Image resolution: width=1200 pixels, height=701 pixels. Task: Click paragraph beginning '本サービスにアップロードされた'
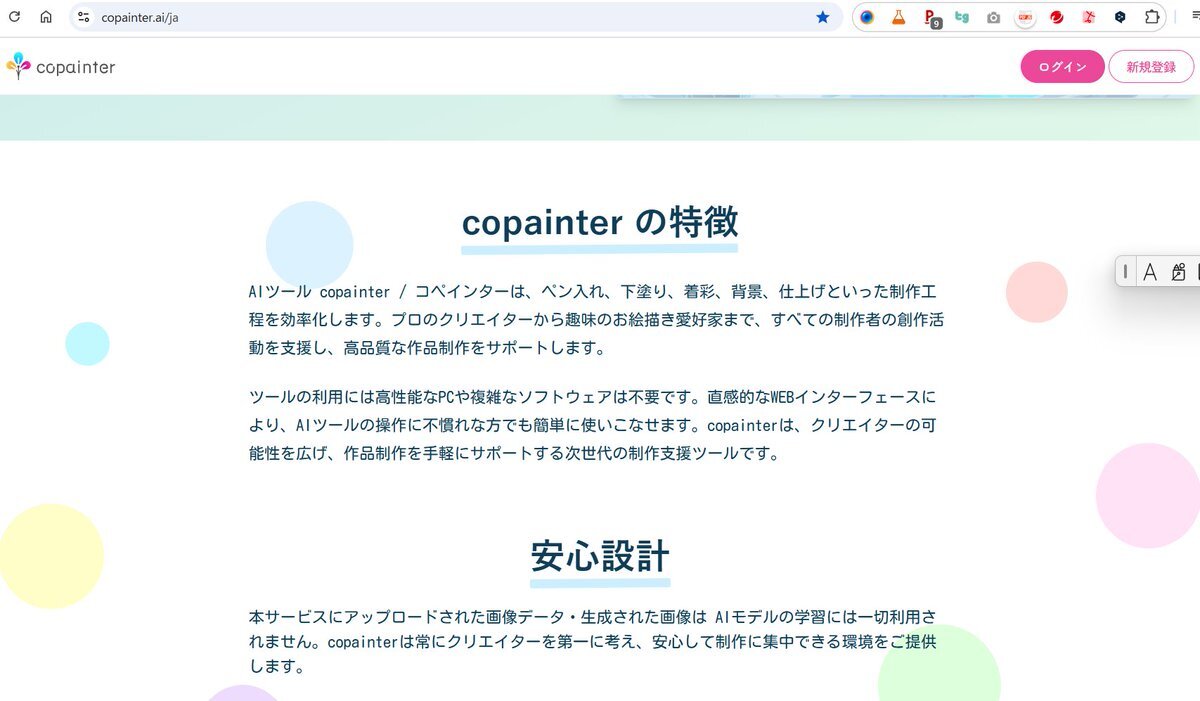coord(593,640)
